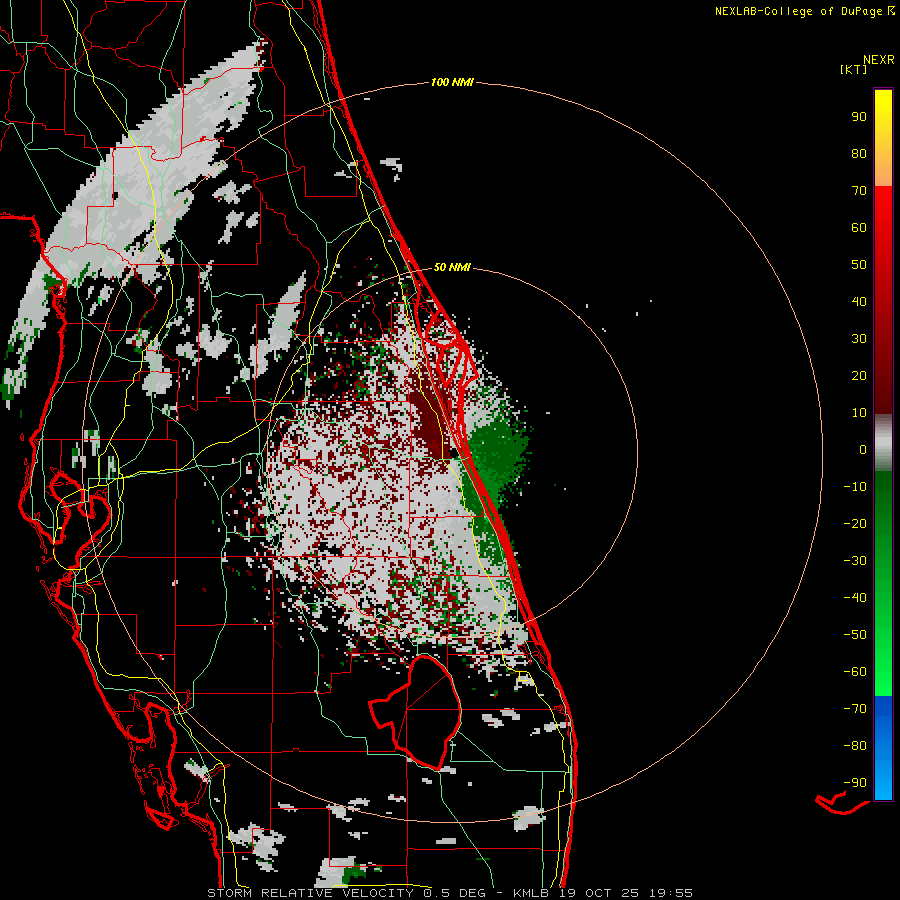900x900 pixels.
Task: Click the -70 value on the velocity scale
Action: [855, 708]
